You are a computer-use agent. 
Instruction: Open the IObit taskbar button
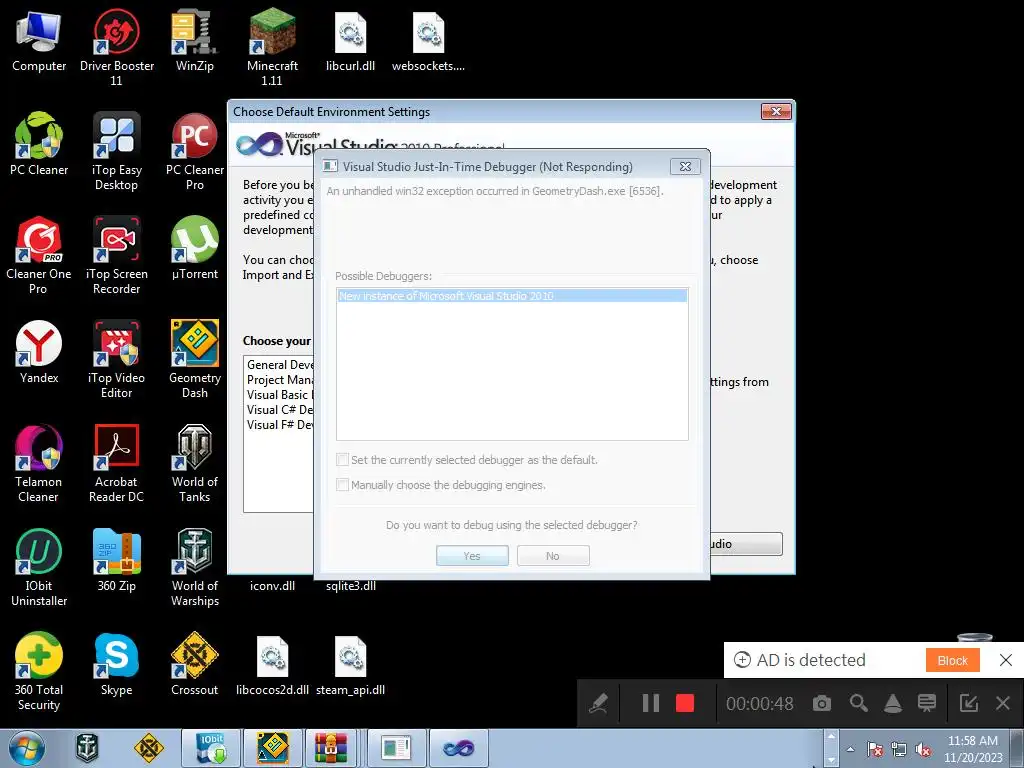click(211, 748)
